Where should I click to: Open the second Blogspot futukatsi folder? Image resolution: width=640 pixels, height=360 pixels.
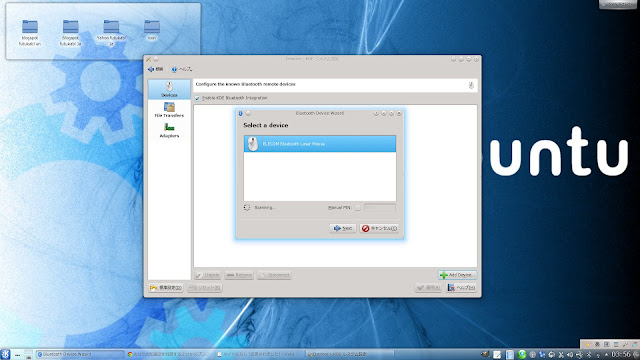(71, 33)
